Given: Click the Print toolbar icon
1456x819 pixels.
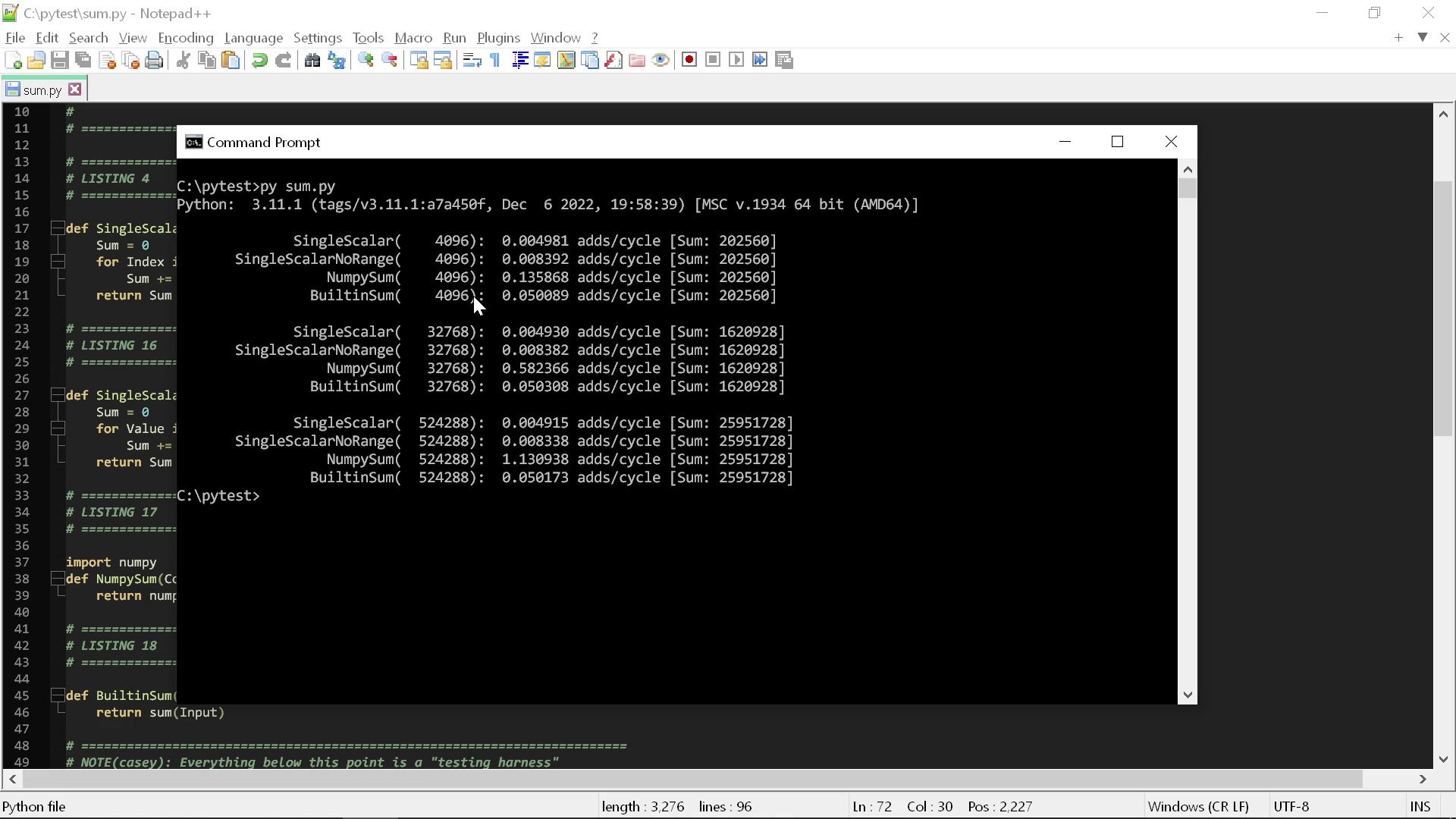Looking at the screenshot, I should pyautogui.click(x=154, y=61).
